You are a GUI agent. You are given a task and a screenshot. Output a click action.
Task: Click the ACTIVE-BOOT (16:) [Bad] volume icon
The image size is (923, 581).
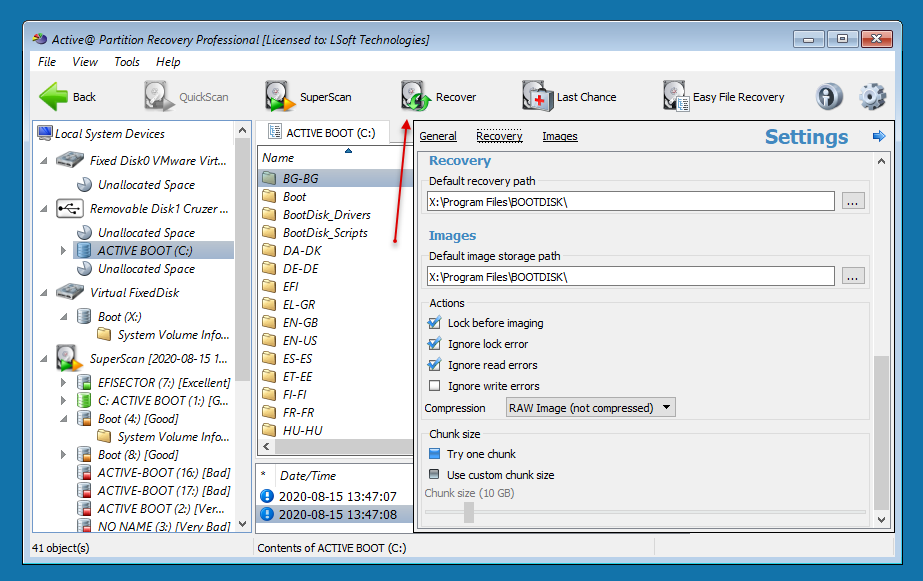[x=84, y=473]
